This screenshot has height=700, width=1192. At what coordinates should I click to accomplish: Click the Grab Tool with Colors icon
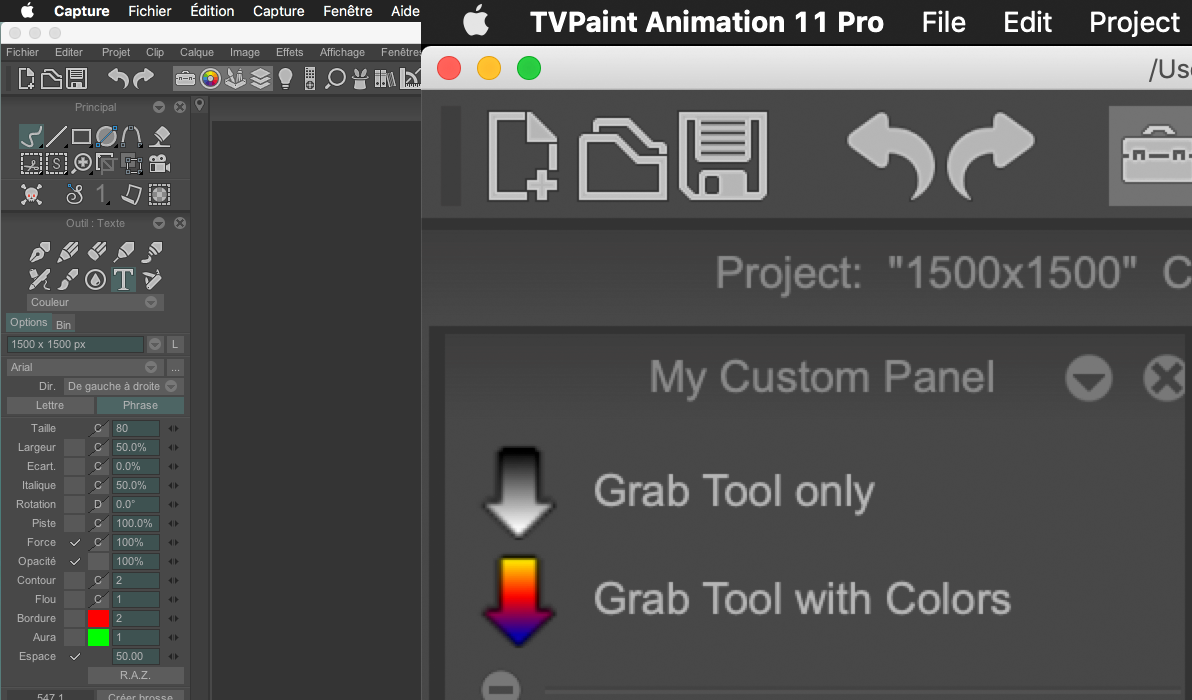(519, 601)
